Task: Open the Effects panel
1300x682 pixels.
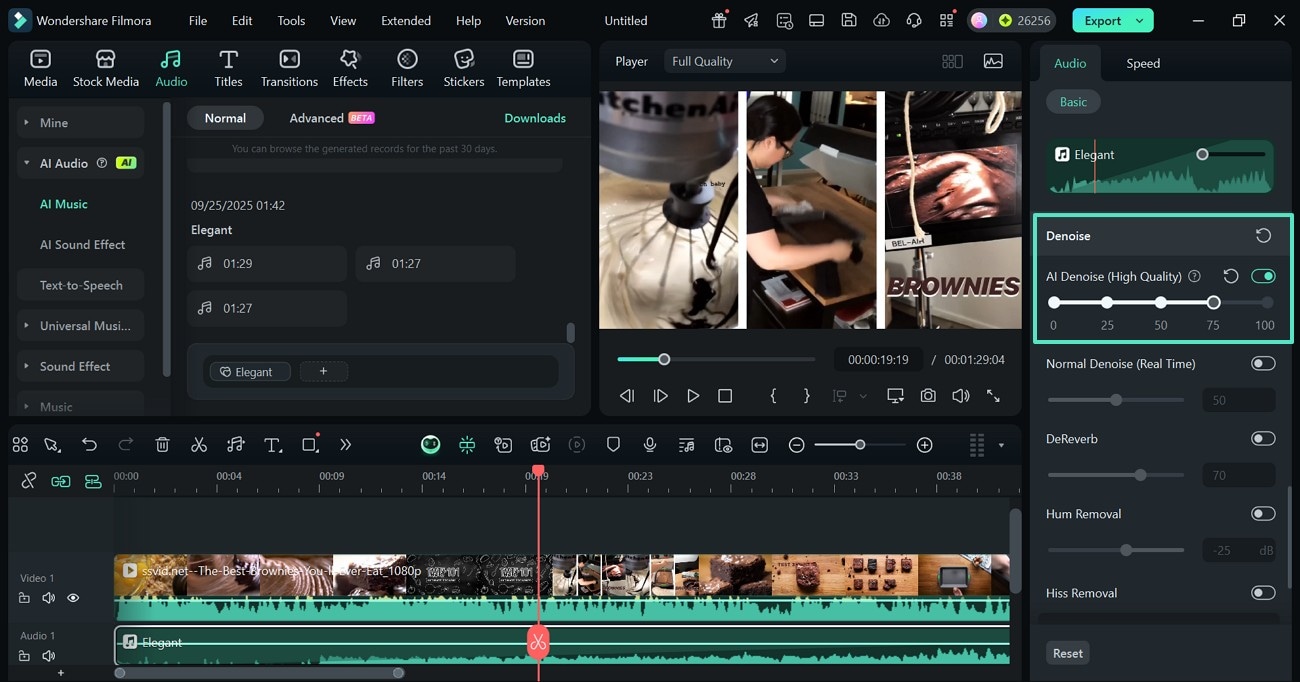Action: point(350,68)
